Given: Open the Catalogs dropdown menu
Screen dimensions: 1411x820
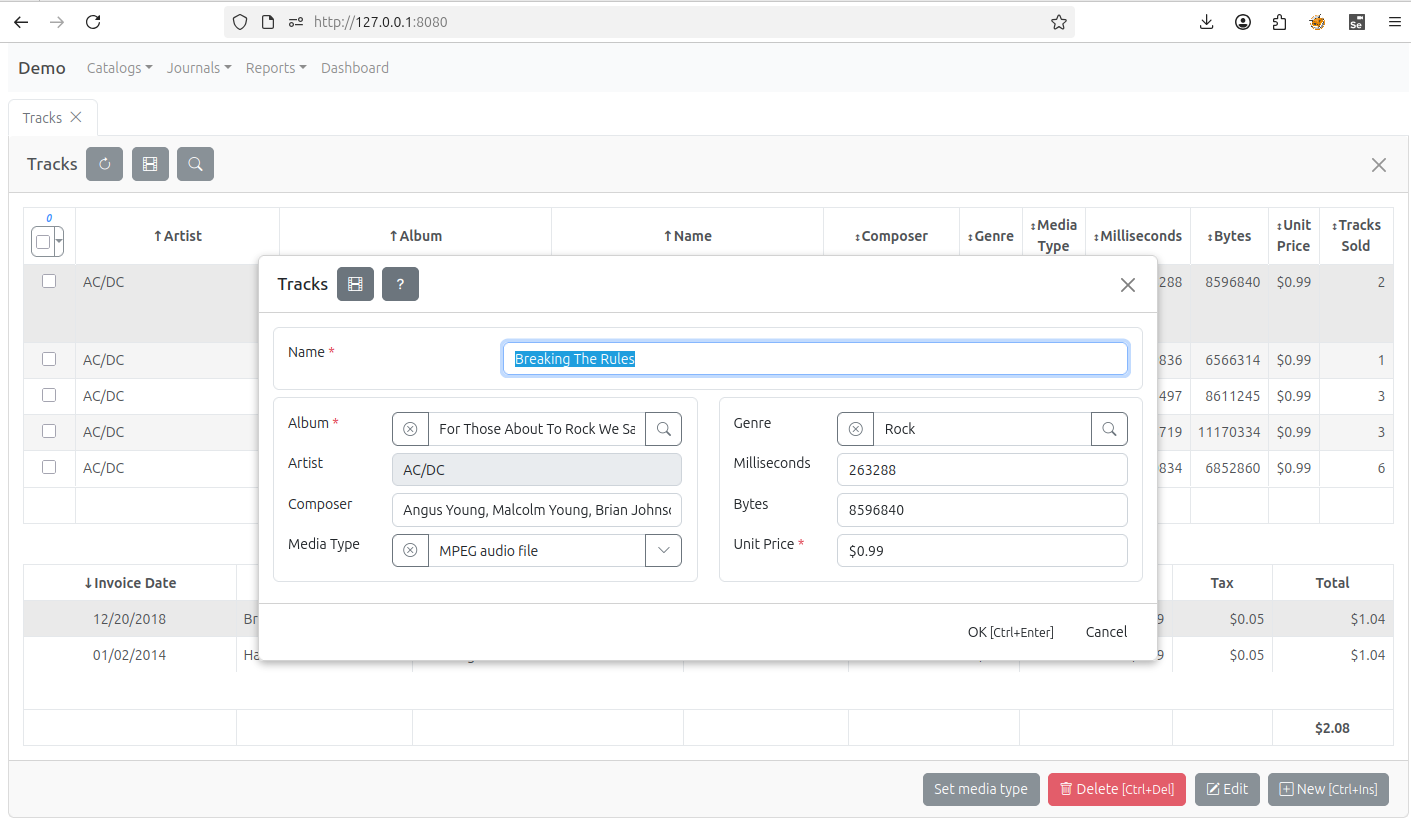Looking at the screenshot, I should [x=119, y=68].
